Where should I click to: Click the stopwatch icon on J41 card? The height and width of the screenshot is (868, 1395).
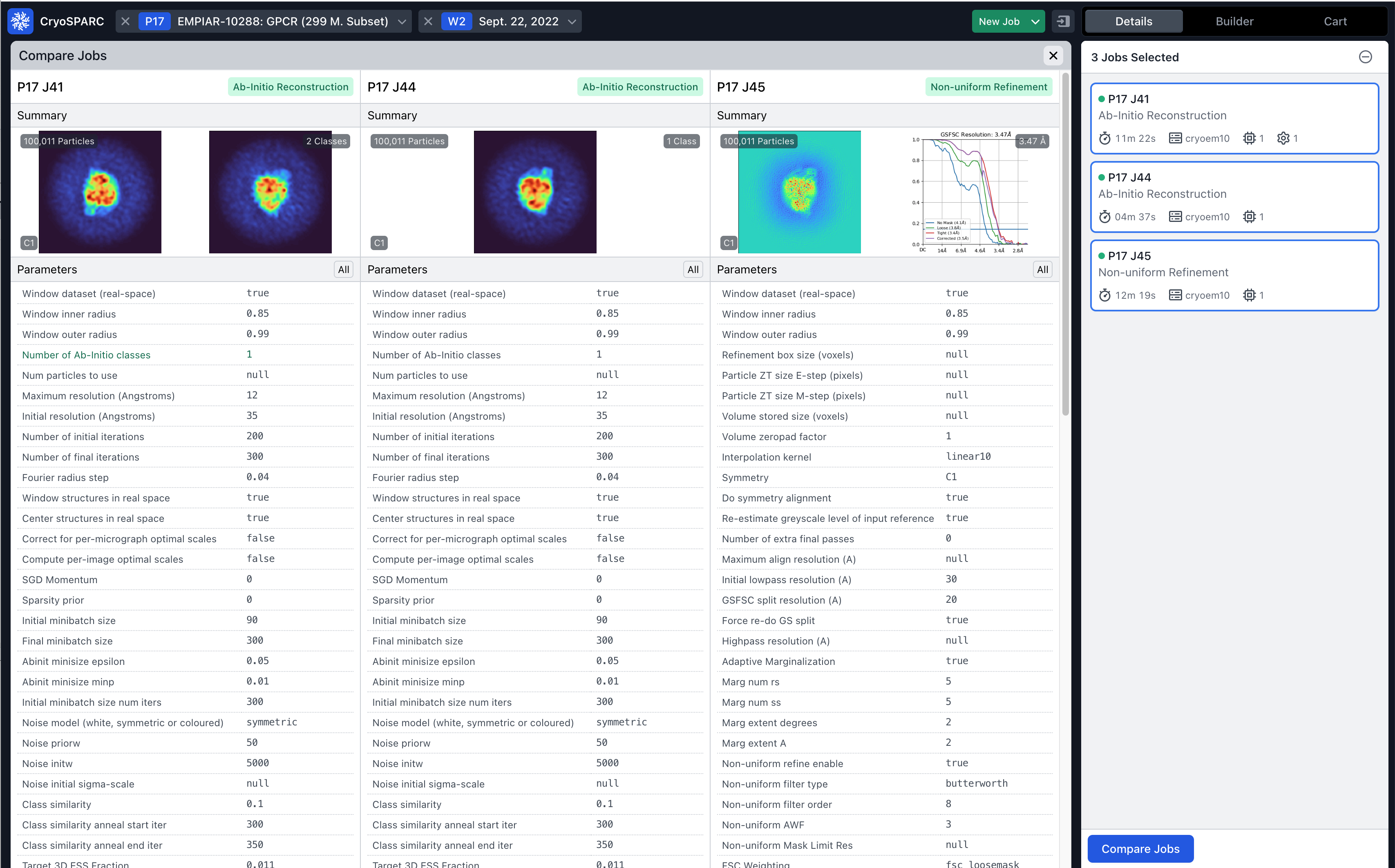(1104, 139)
